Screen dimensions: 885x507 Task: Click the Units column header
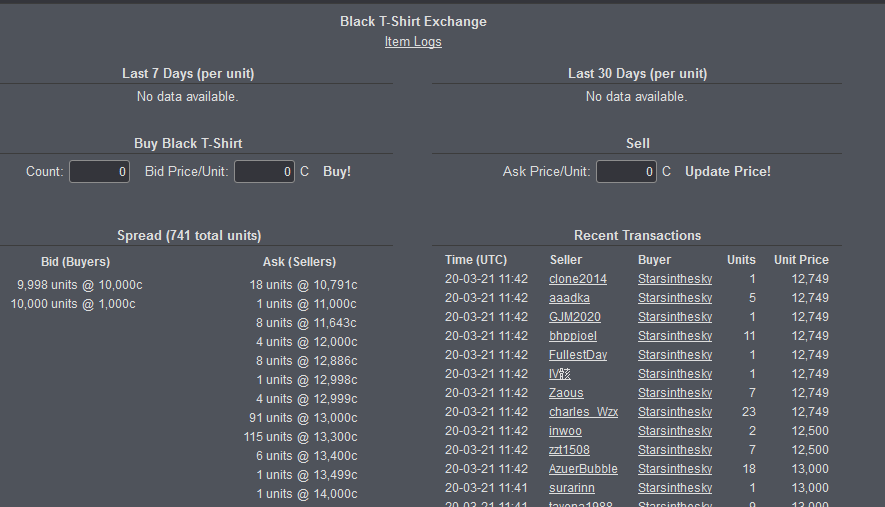point(741,260)
